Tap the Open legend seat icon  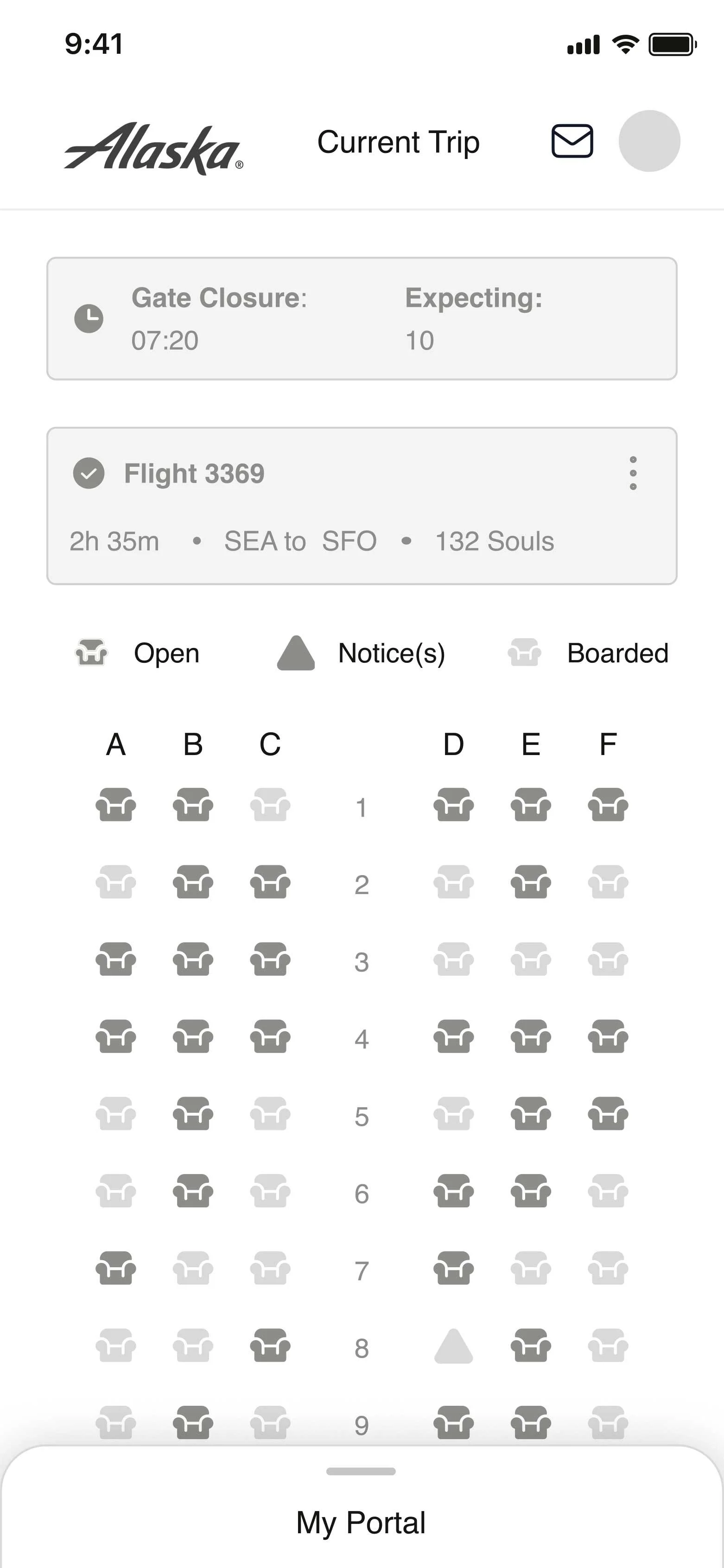click(91, 653)
